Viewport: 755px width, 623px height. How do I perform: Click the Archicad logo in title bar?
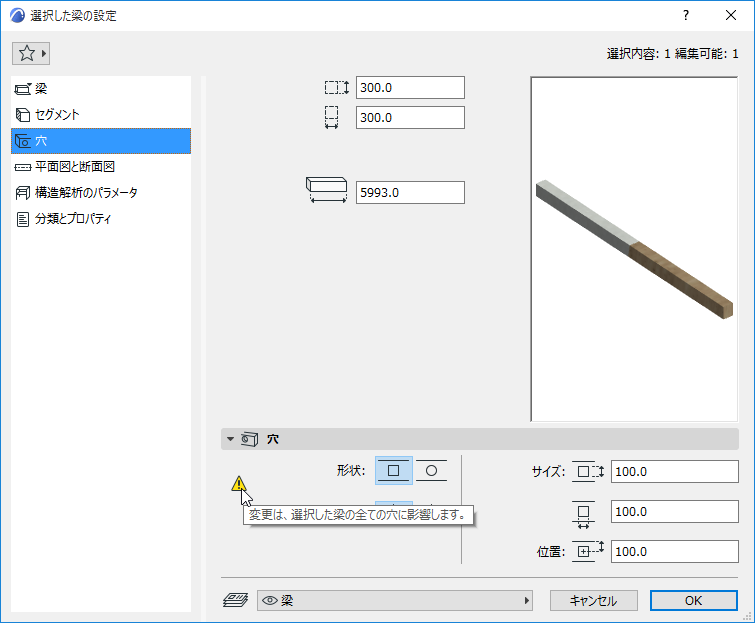tap(17, 15)
